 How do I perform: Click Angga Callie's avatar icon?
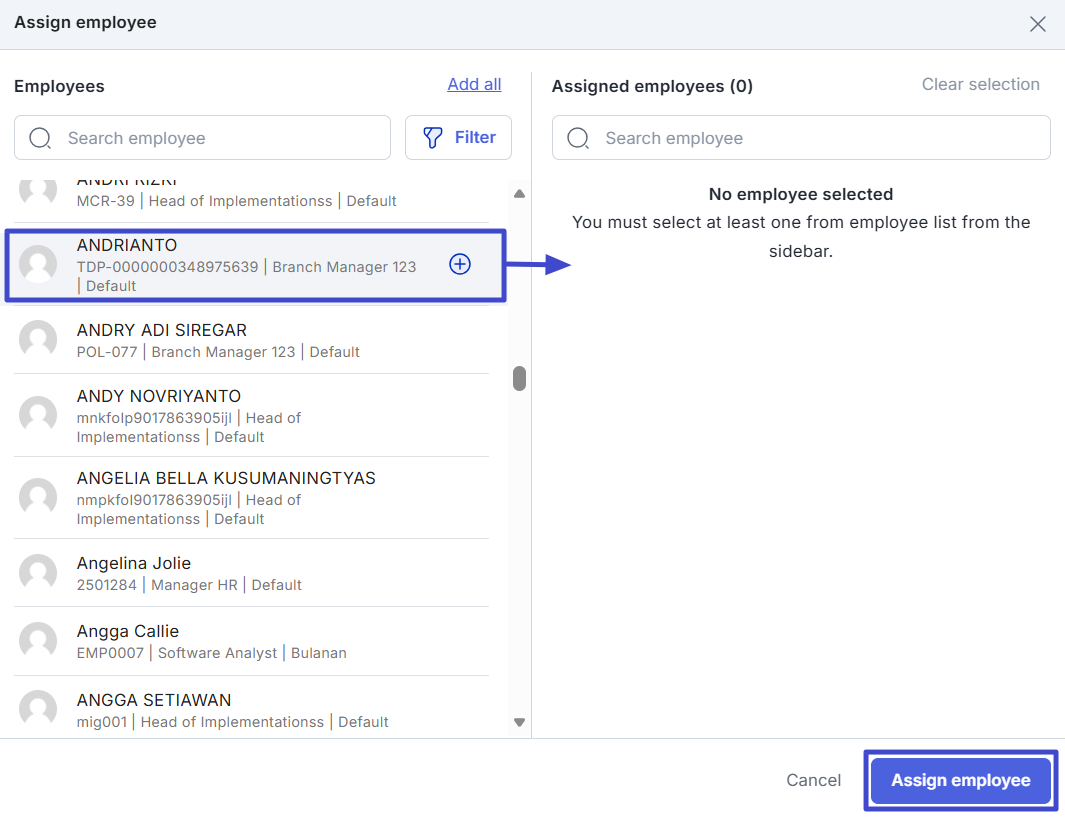(x=38, y=641)
